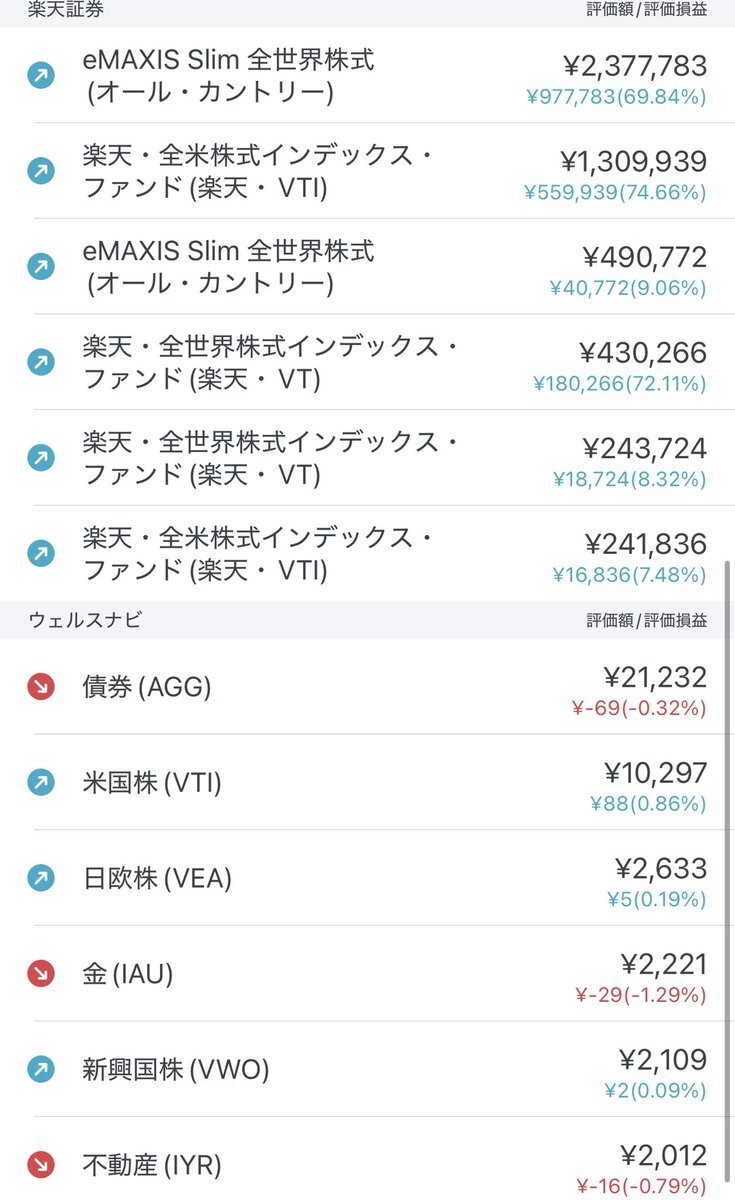Select the 楽天証券 section header
Viewport: 735px width, 1200px height.
367,12
